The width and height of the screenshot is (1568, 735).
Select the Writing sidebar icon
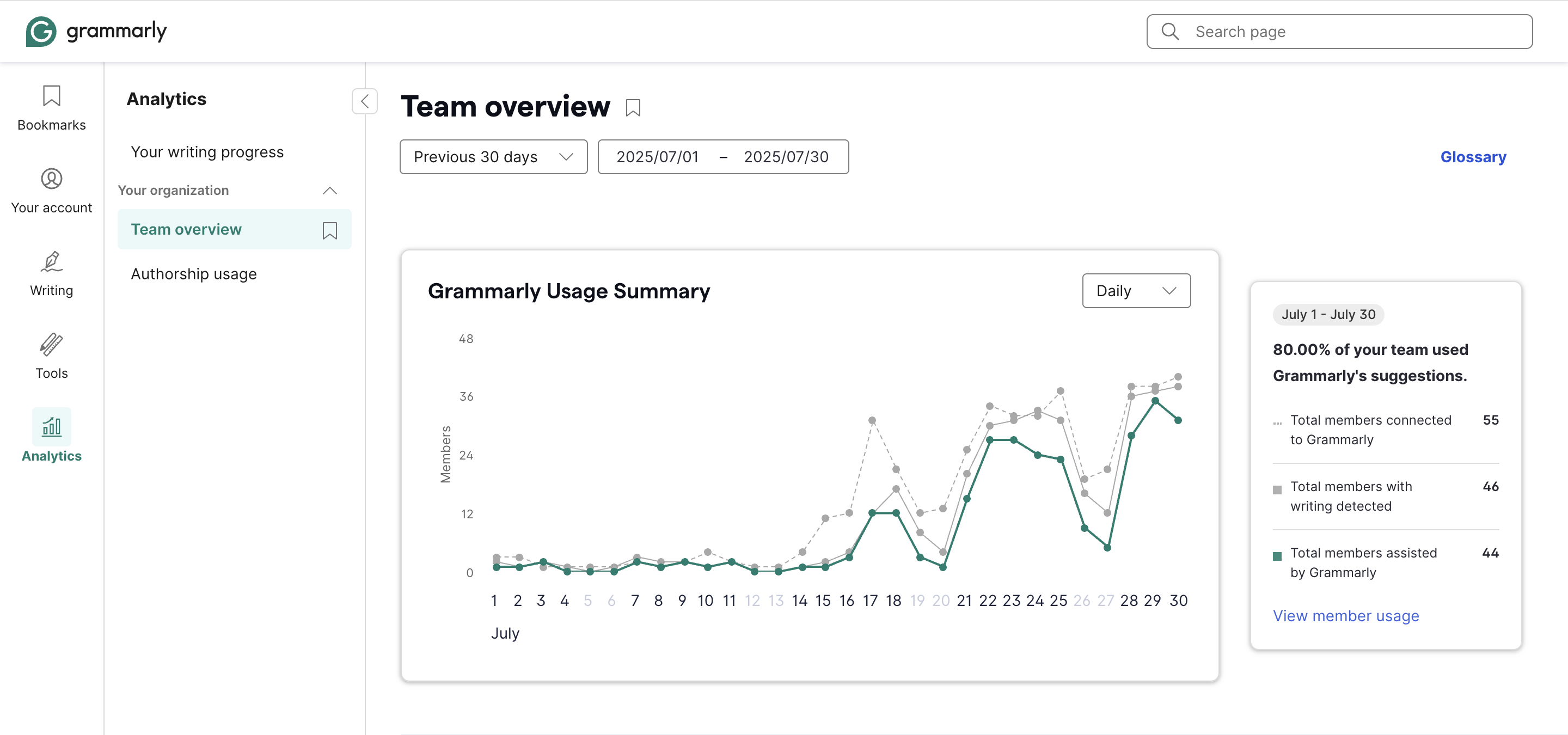pos(51,274)
